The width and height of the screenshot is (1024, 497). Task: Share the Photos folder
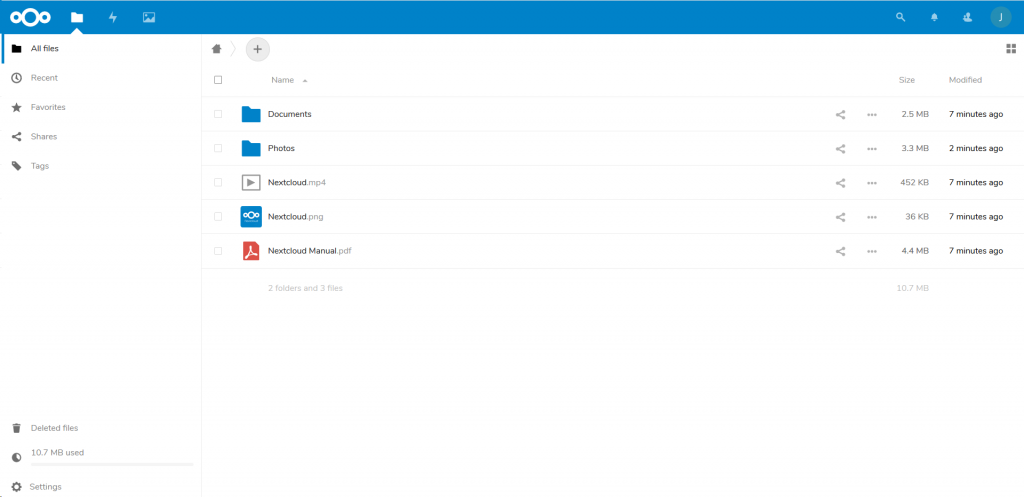click(840, 149)
